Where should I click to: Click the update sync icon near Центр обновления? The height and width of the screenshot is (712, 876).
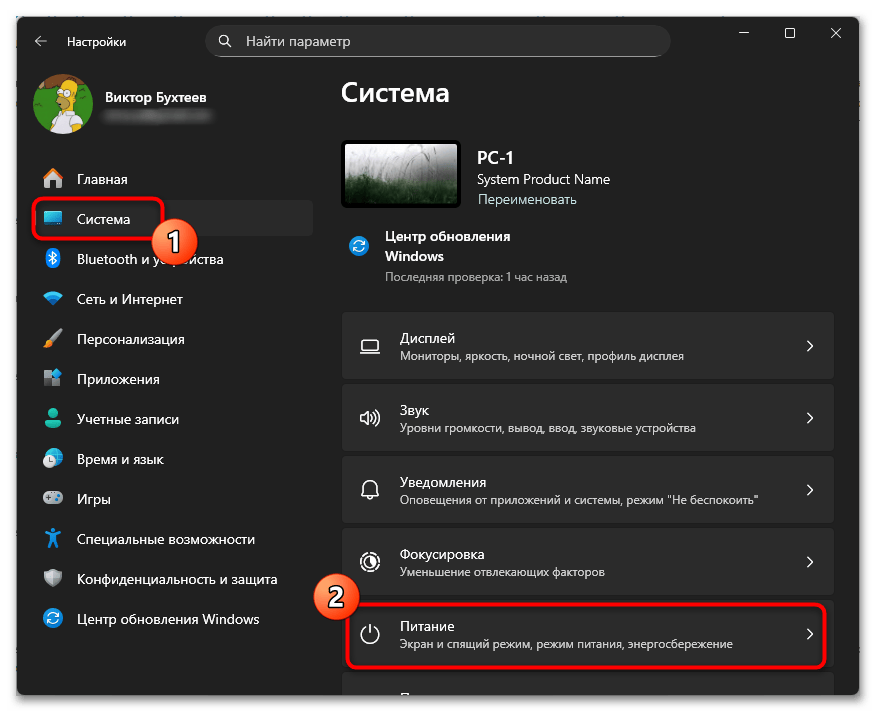[x=359, y=245]
